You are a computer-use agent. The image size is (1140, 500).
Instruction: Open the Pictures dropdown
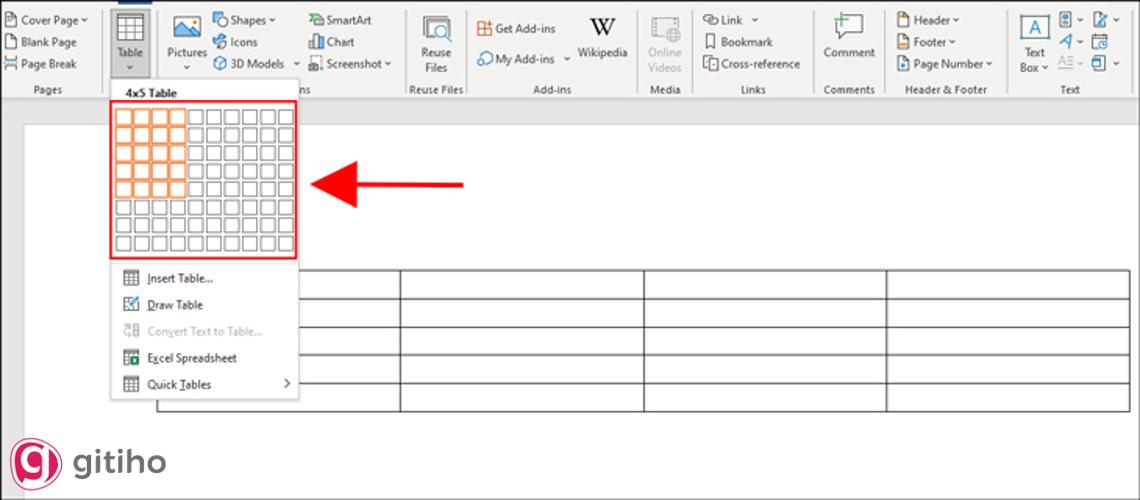(x=187, y=44)
